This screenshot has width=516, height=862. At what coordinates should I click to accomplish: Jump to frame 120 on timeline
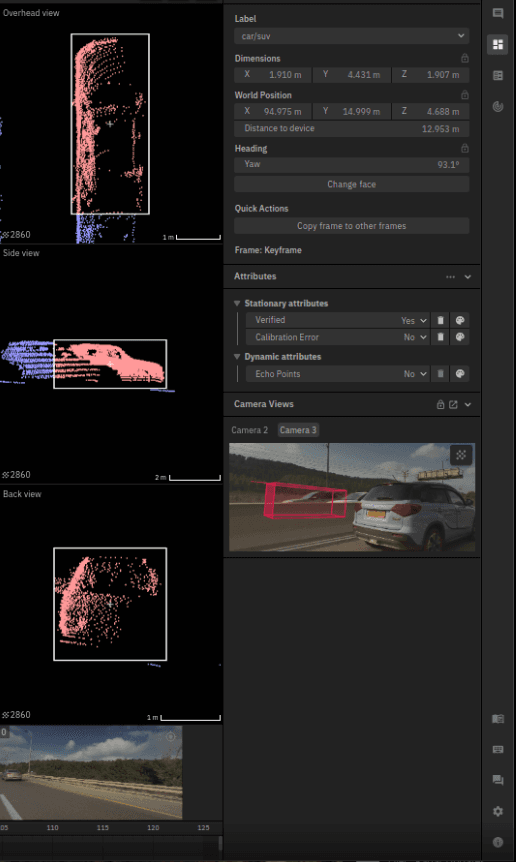tap(153, 828)
